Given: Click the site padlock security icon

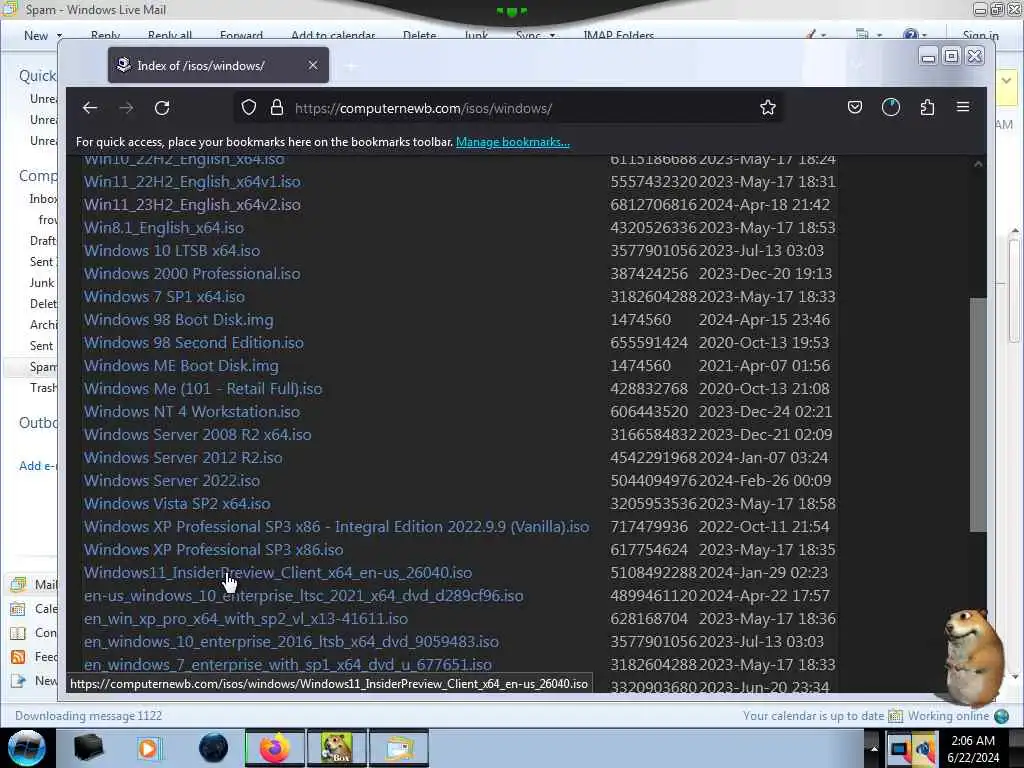Looking at the screenshot, I should 277,108.
